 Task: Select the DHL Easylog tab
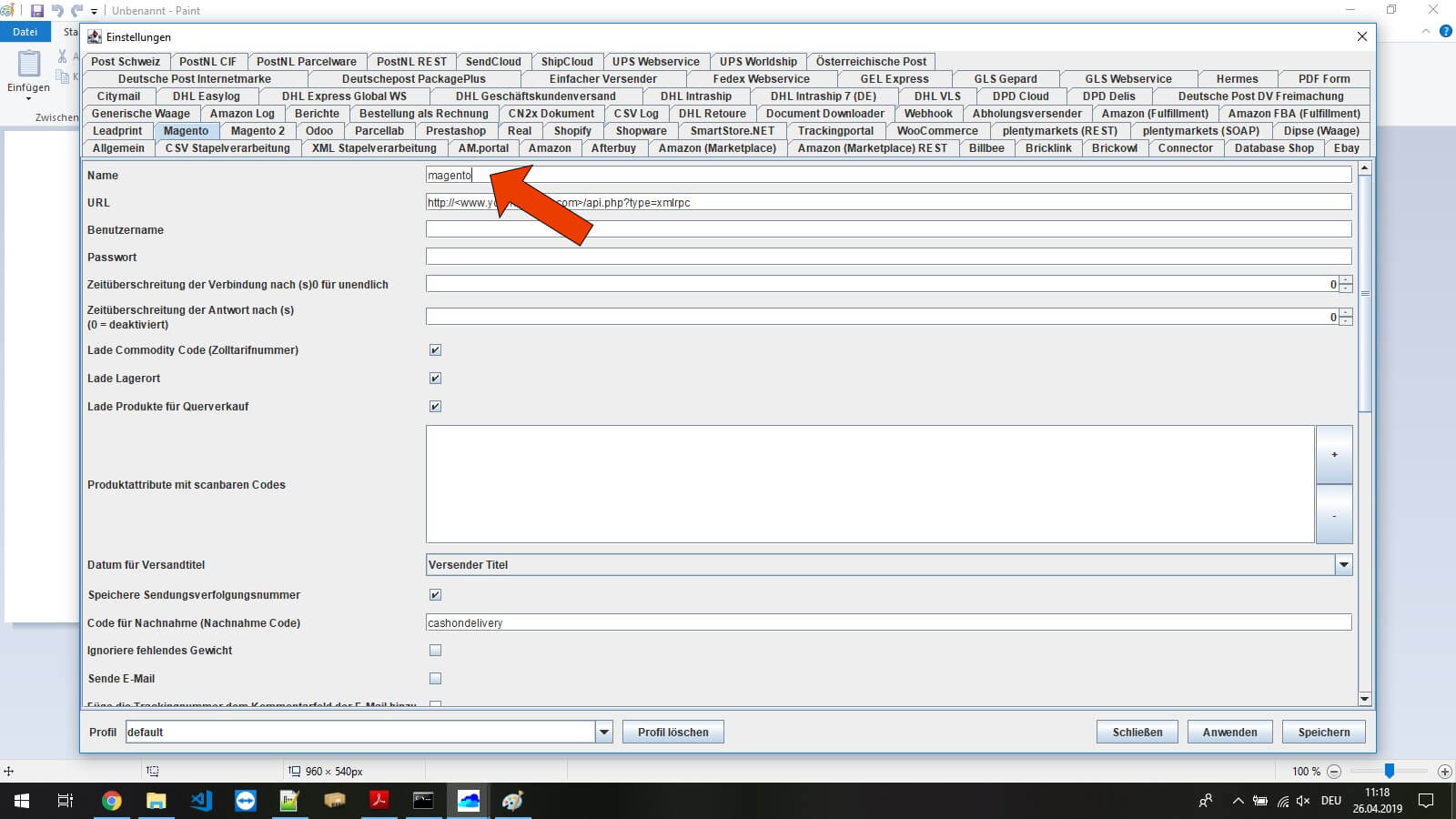(207, 96)
